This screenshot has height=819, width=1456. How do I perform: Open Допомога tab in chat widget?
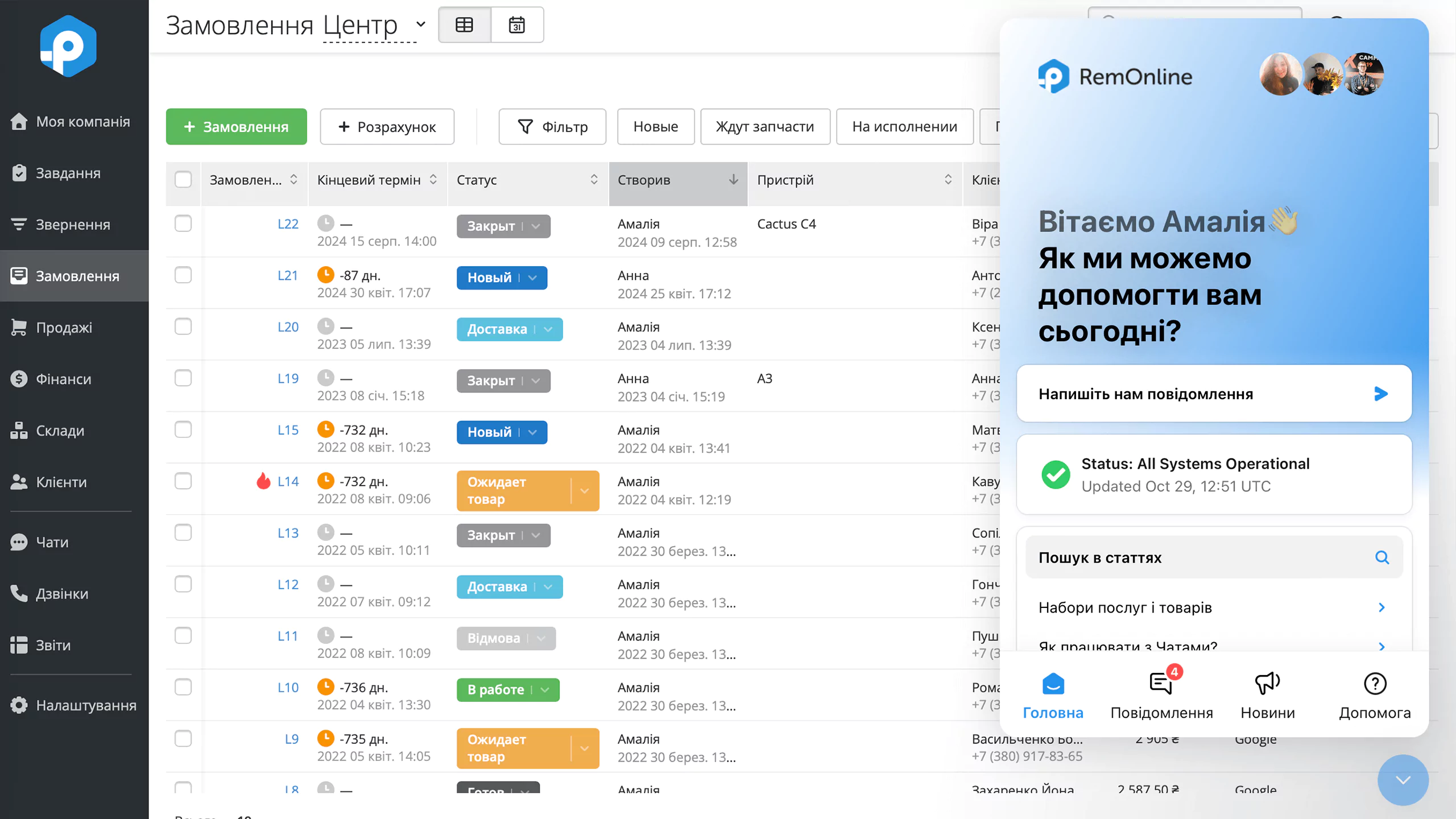pyautogui.click(x=1375, y=696)
